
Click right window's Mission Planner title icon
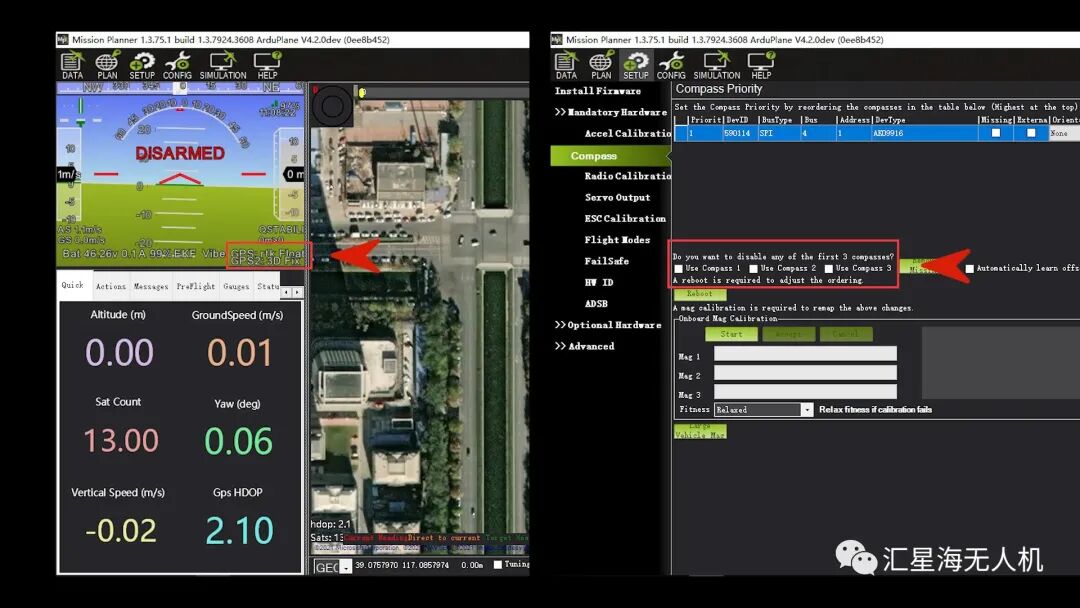click(x=557, y=40)
